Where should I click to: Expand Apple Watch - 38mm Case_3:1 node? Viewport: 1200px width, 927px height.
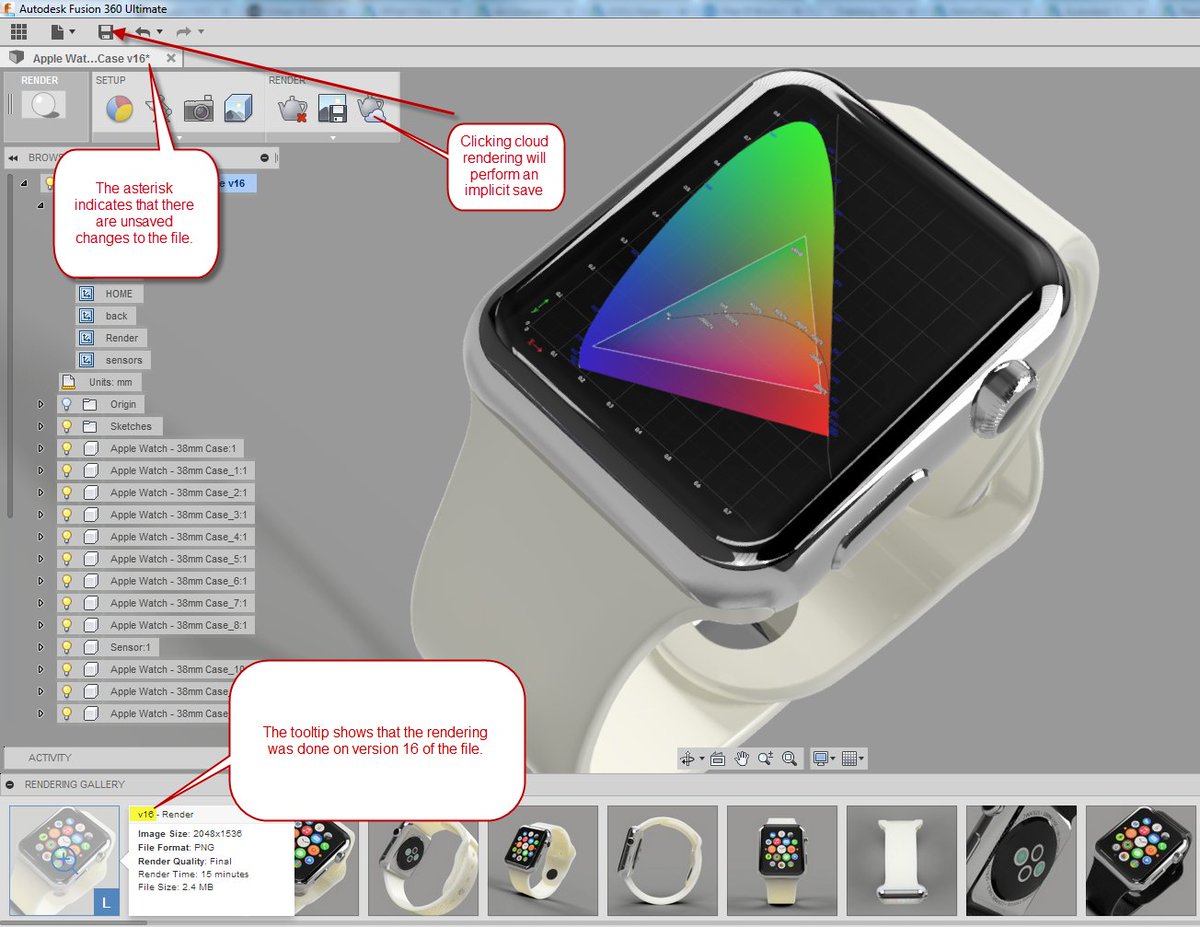tap(41, 515)
